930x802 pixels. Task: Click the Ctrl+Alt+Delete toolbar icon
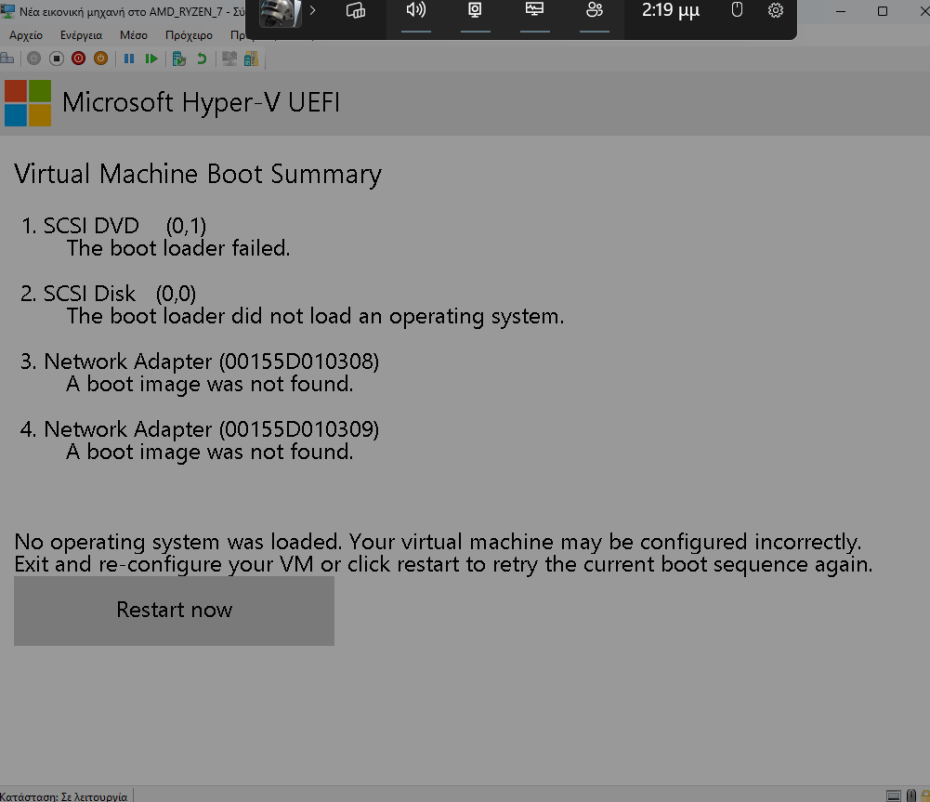pos(7,58)
